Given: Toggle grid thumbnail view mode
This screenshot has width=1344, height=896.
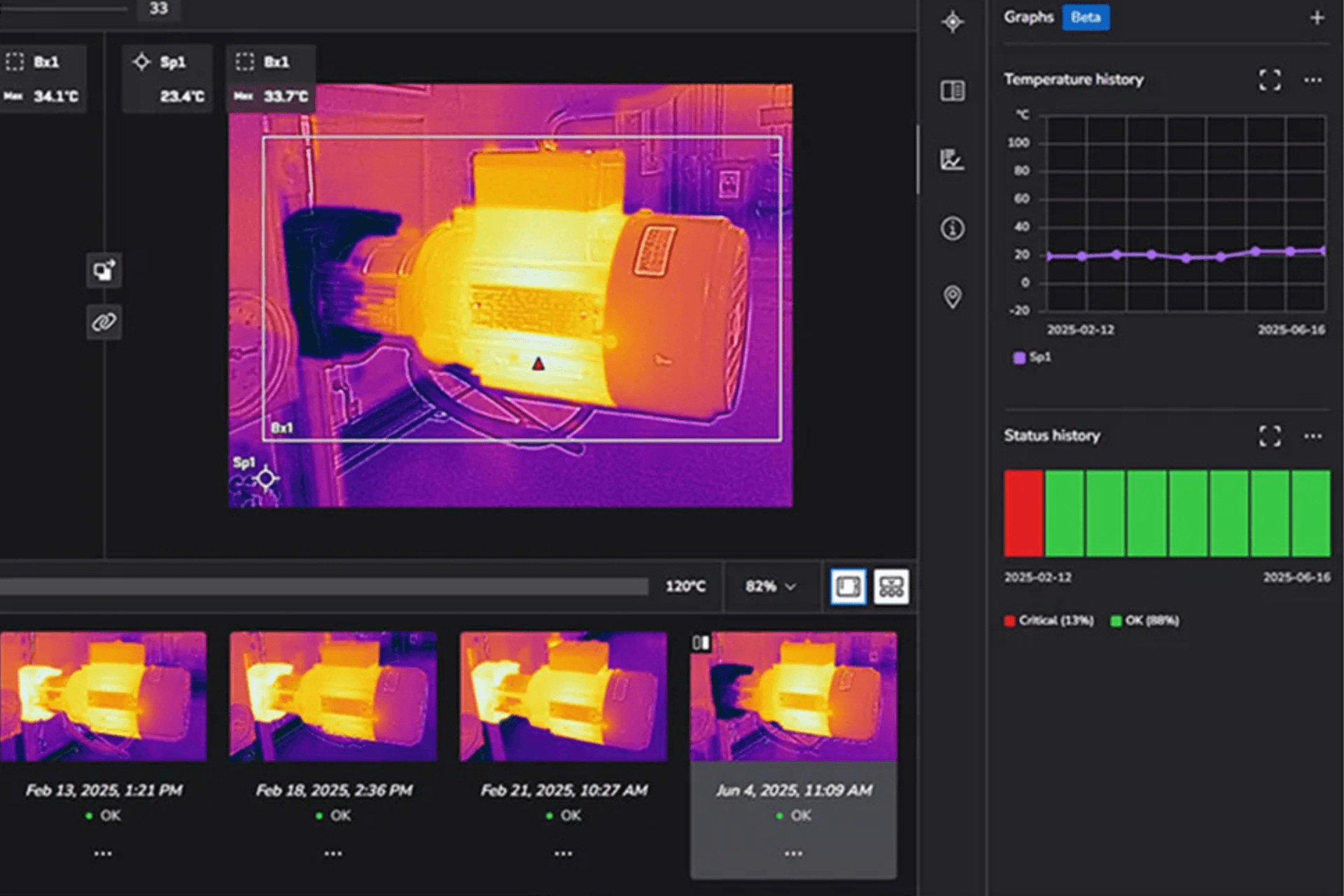Looking at the screenshot, I should [891, 587].
